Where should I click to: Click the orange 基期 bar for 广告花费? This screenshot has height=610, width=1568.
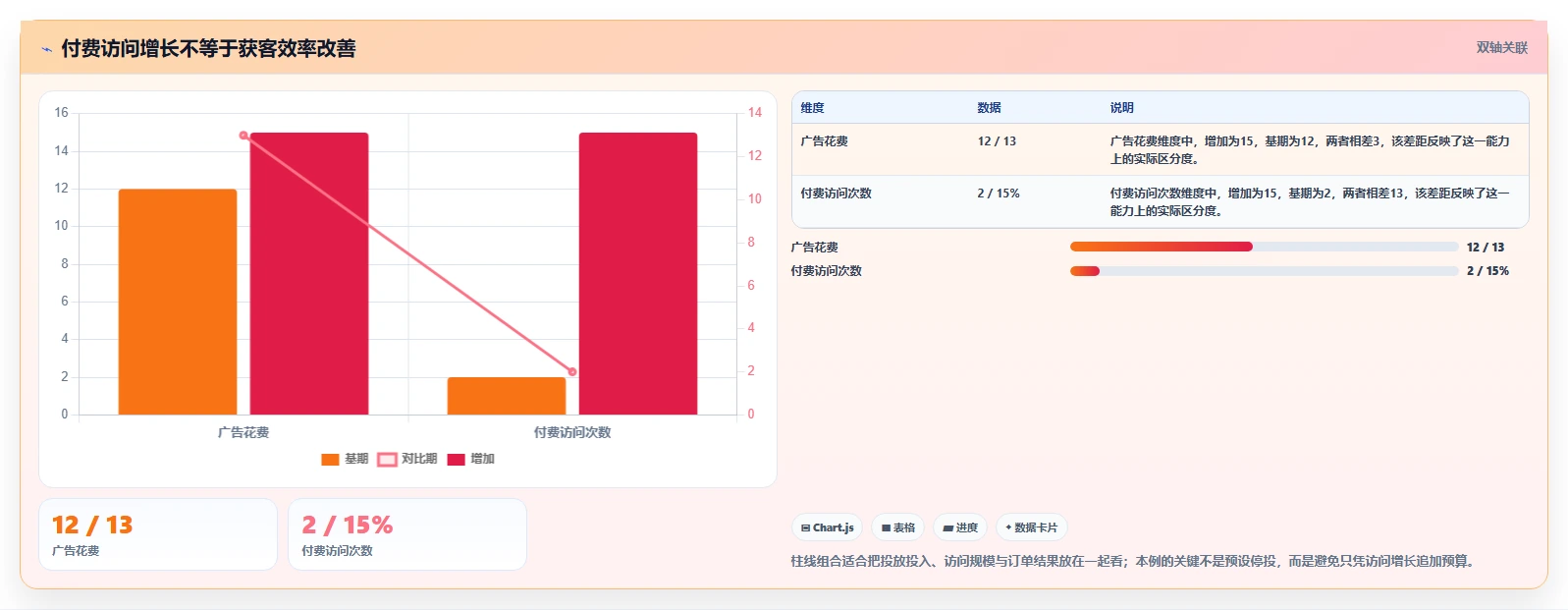pos(178,302)
